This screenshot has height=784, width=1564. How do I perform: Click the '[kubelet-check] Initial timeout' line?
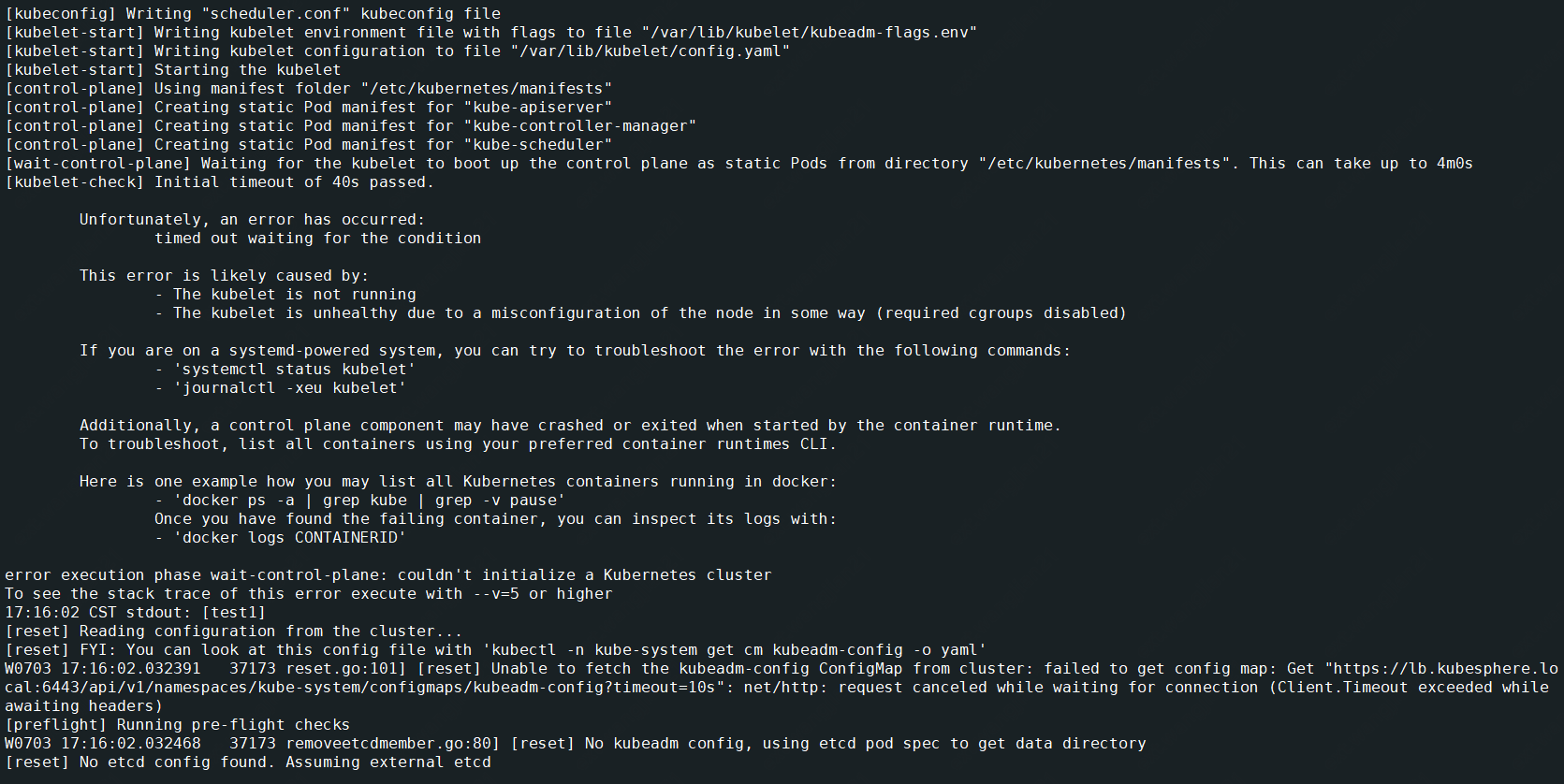(x=220, y=182)
